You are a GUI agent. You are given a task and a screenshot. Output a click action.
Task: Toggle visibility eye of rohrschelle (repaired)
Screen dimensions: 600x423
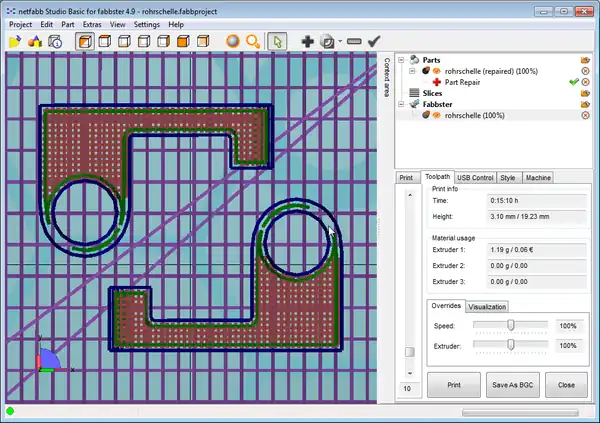pyautogui.click(x=436, y=71)
